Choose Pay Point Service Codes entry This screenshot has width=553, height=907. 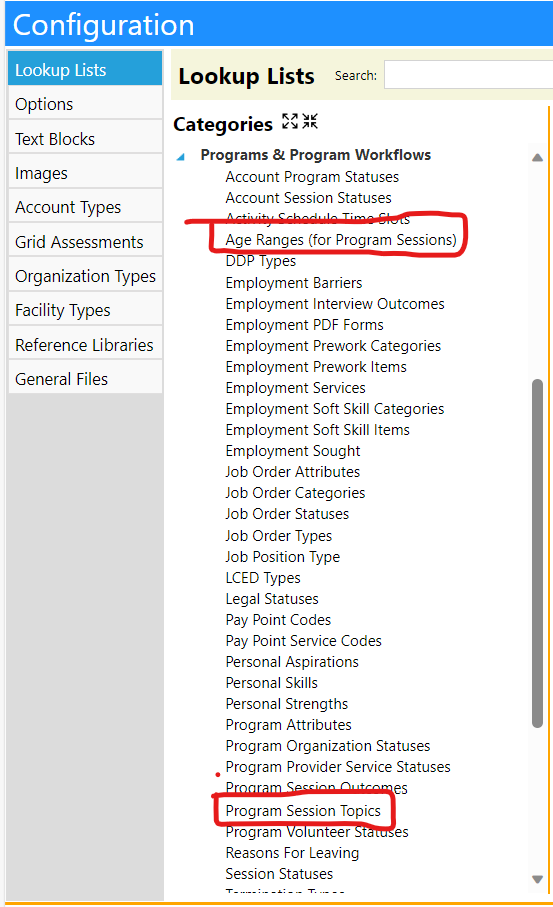[304, 641]
